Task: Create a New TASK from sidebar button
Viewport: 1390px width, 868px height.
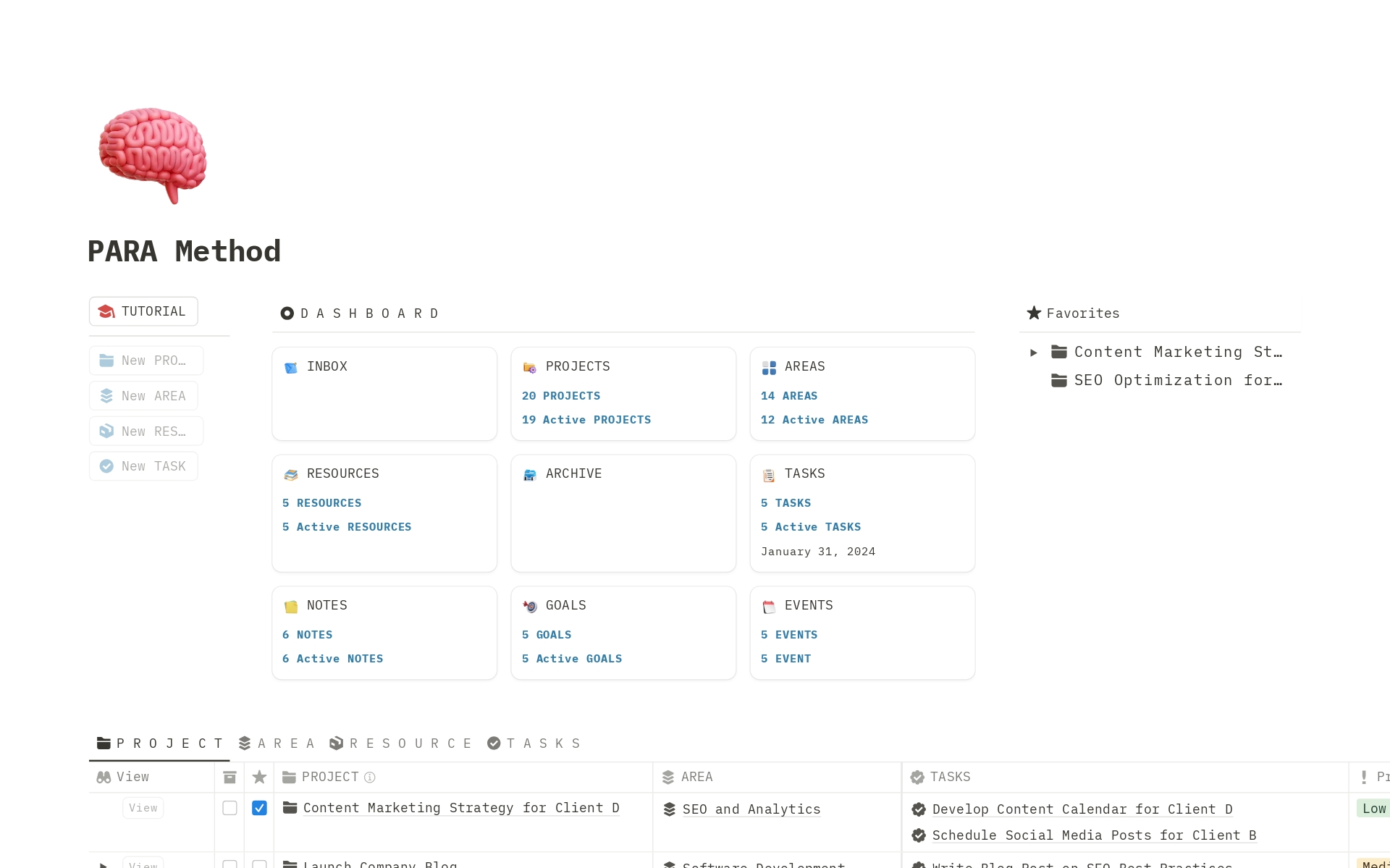Action: point(143,466)
